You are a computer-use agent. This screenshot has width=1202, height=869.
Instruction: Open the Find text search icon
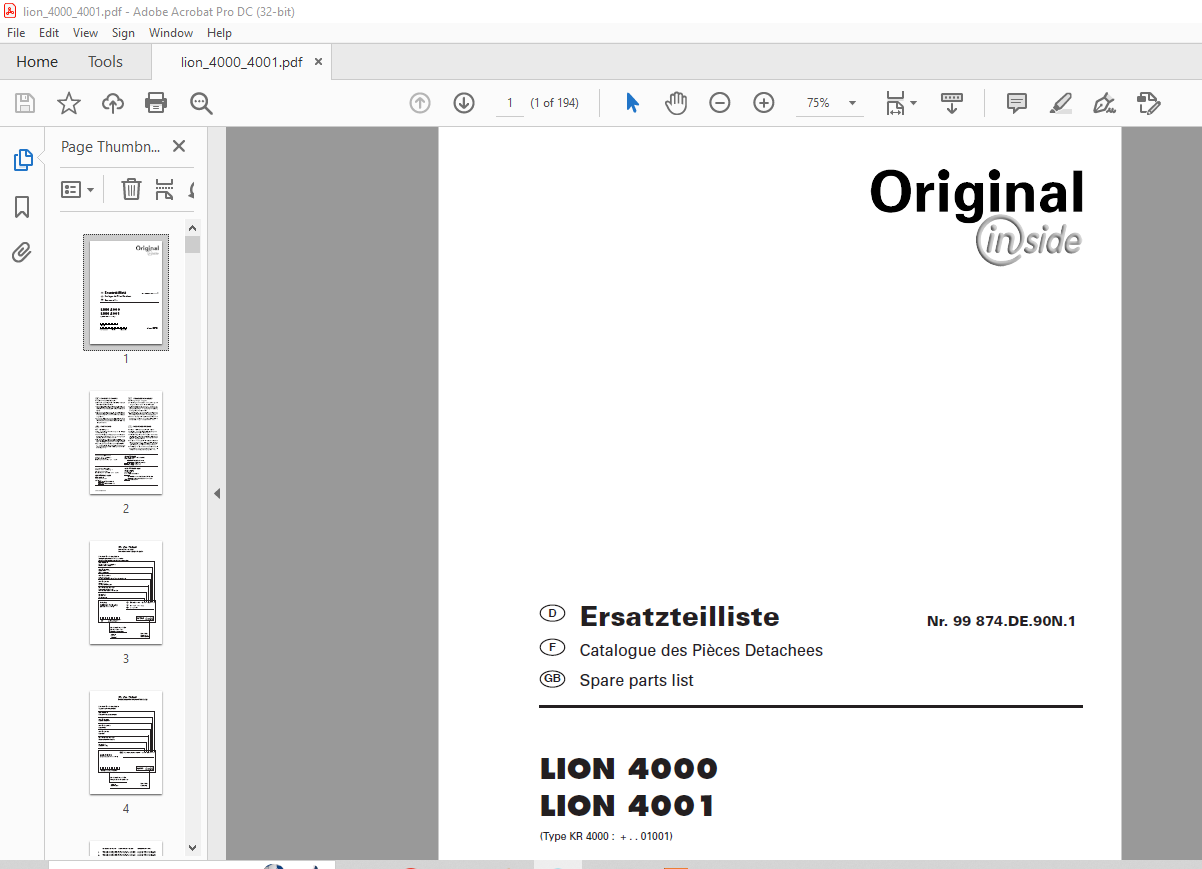pyautogui.click(x=202, y=103)
